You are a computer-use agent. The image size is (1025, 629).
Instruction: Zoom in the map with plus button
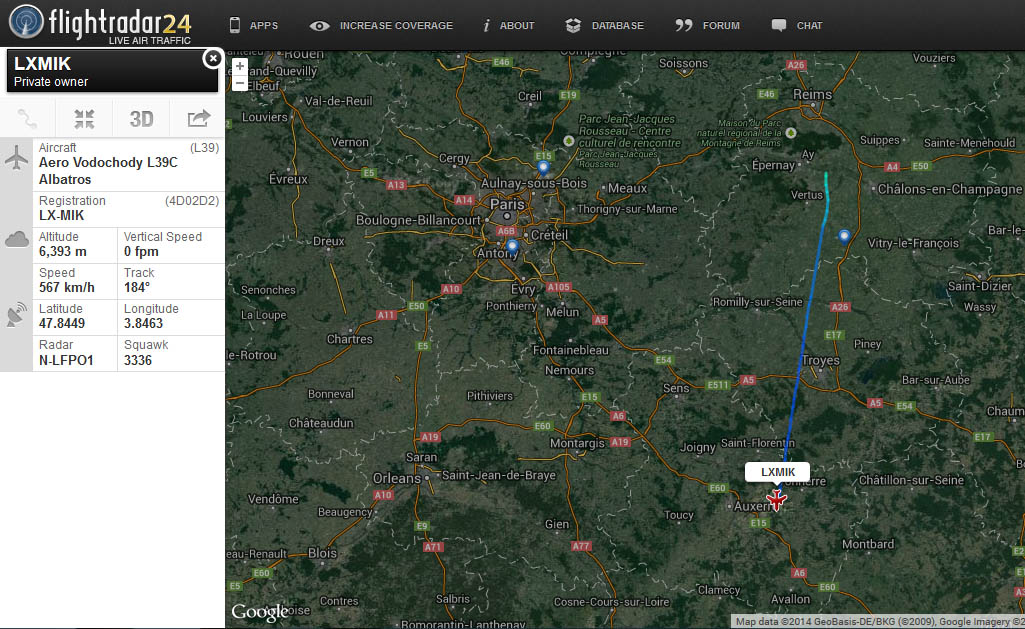[240, 66]
